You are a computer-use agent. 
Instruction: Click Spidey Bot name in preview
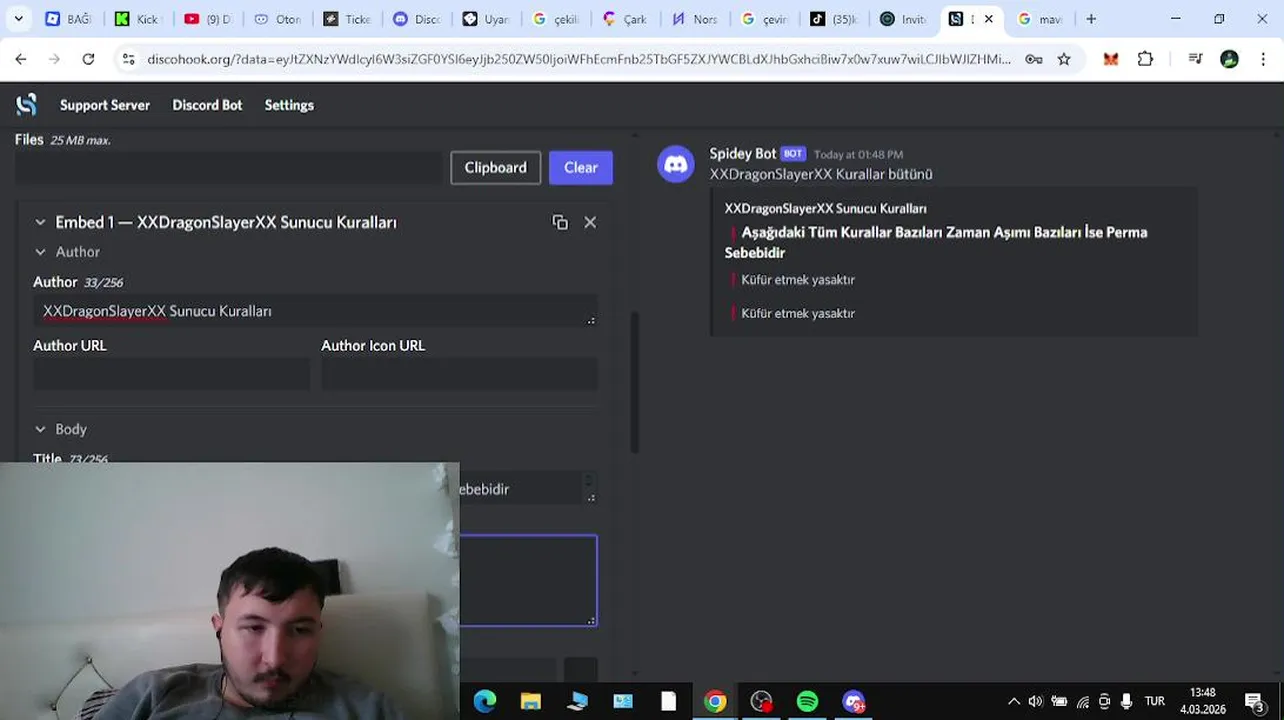pos(743,154)
